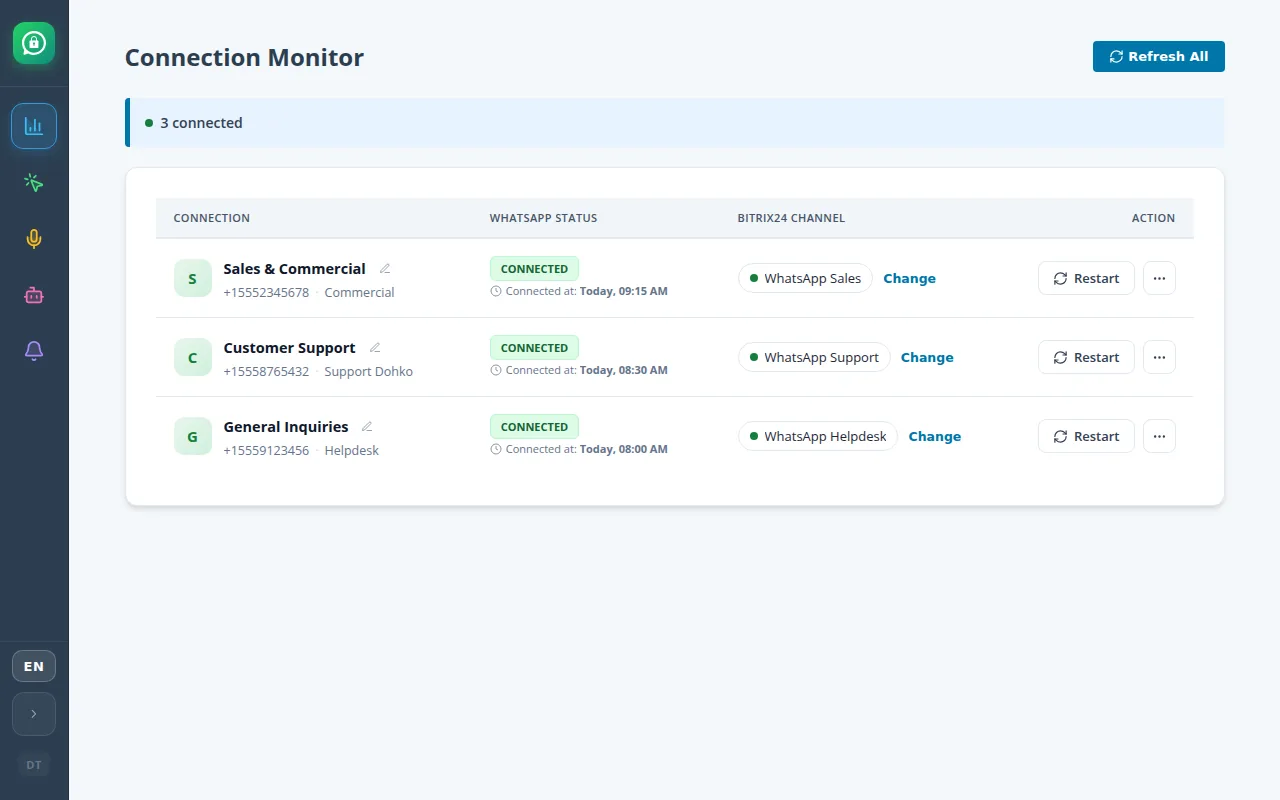This screenshot has height=800, width=1280.
Task: Click CONNECTED badge for Customer Support
Action: [534, 348]
